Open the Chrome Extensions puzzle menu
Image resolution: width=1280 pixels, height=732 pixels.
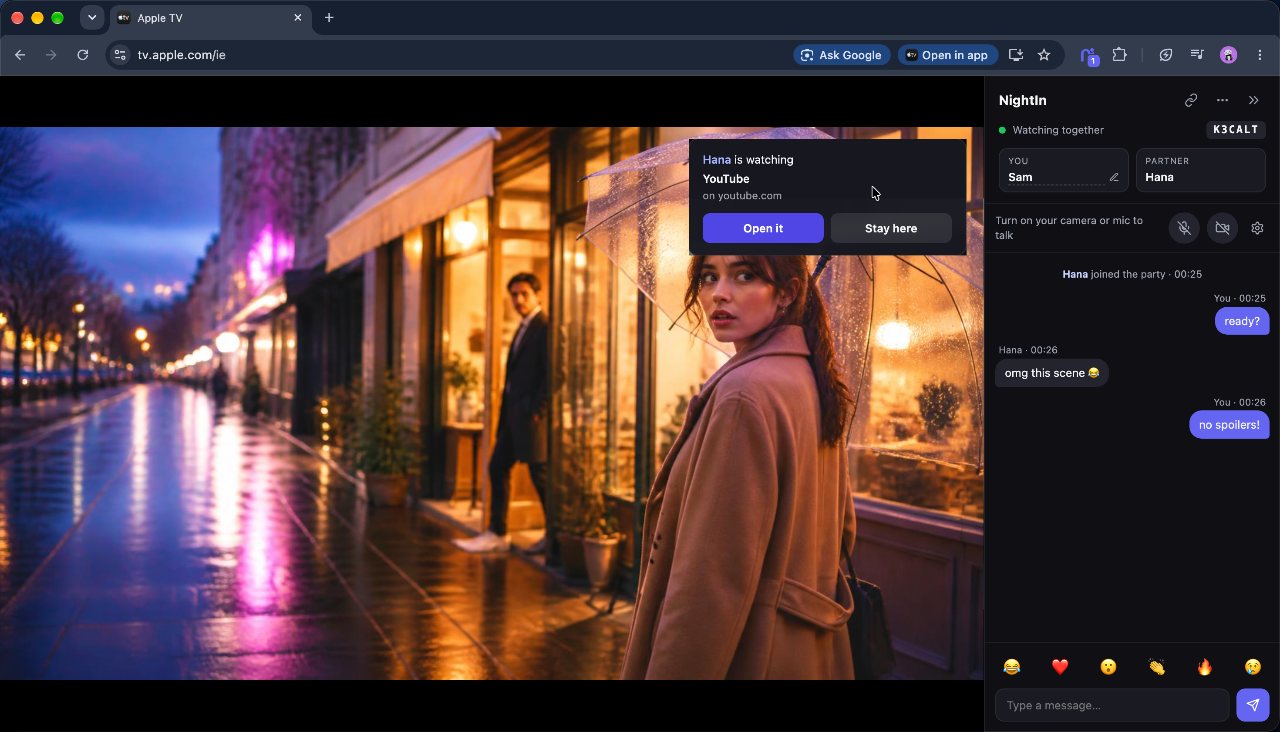1120,55
